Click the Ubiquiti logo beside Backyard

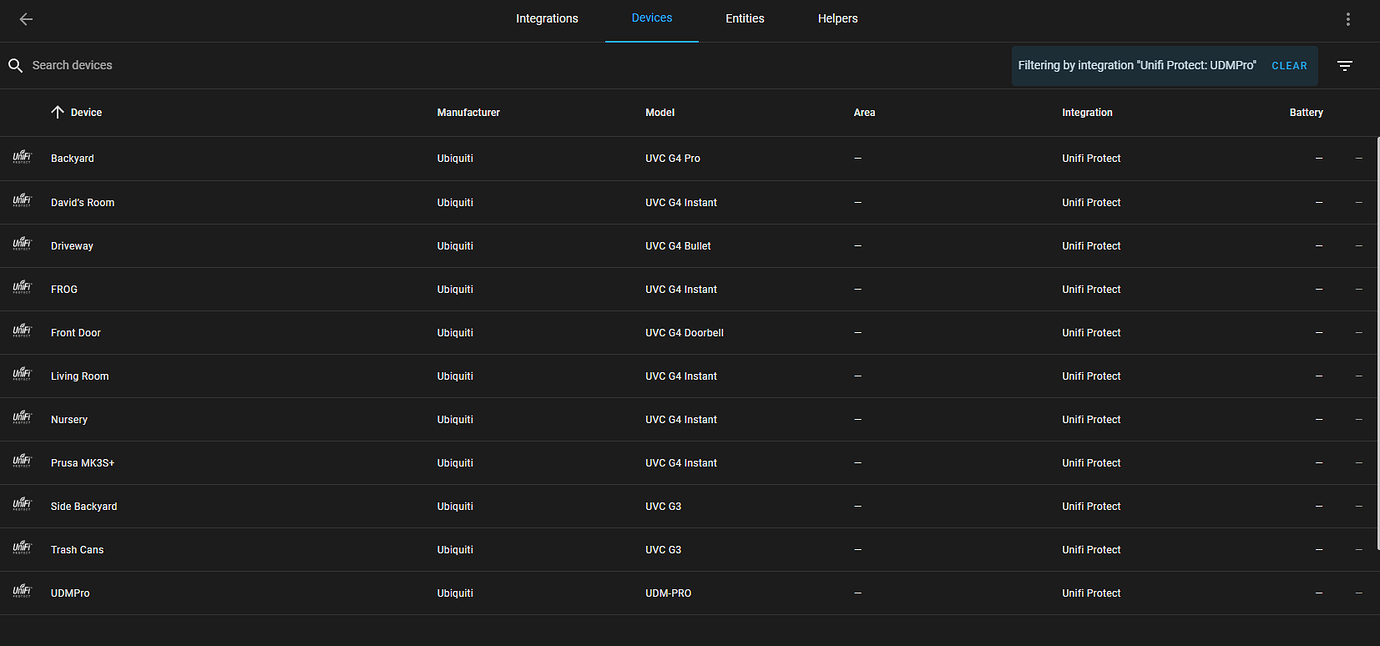[x=21, y=157]
